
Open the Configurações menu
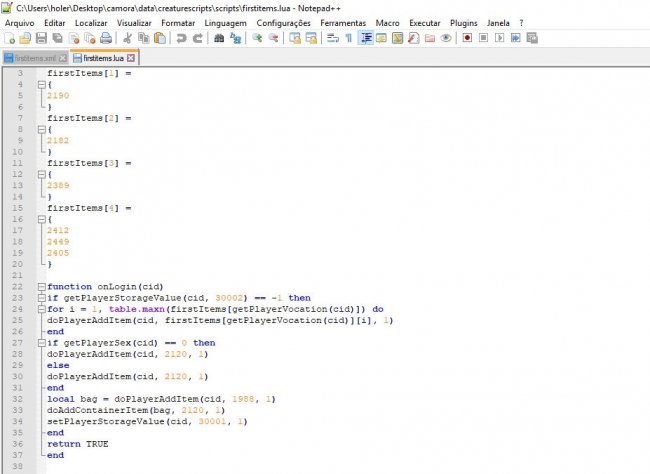[283, 23]
